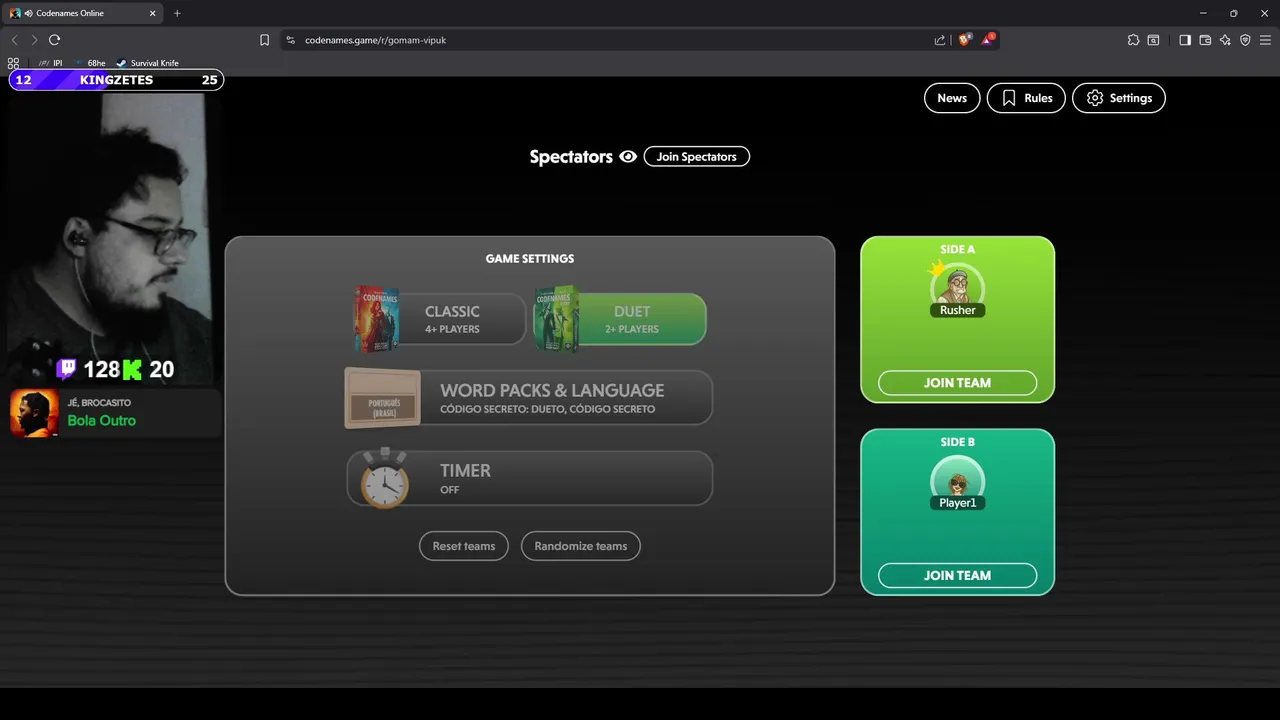Join Side A team
Image resolution: width=1280 pixels, height=720 pixels.
957,383
